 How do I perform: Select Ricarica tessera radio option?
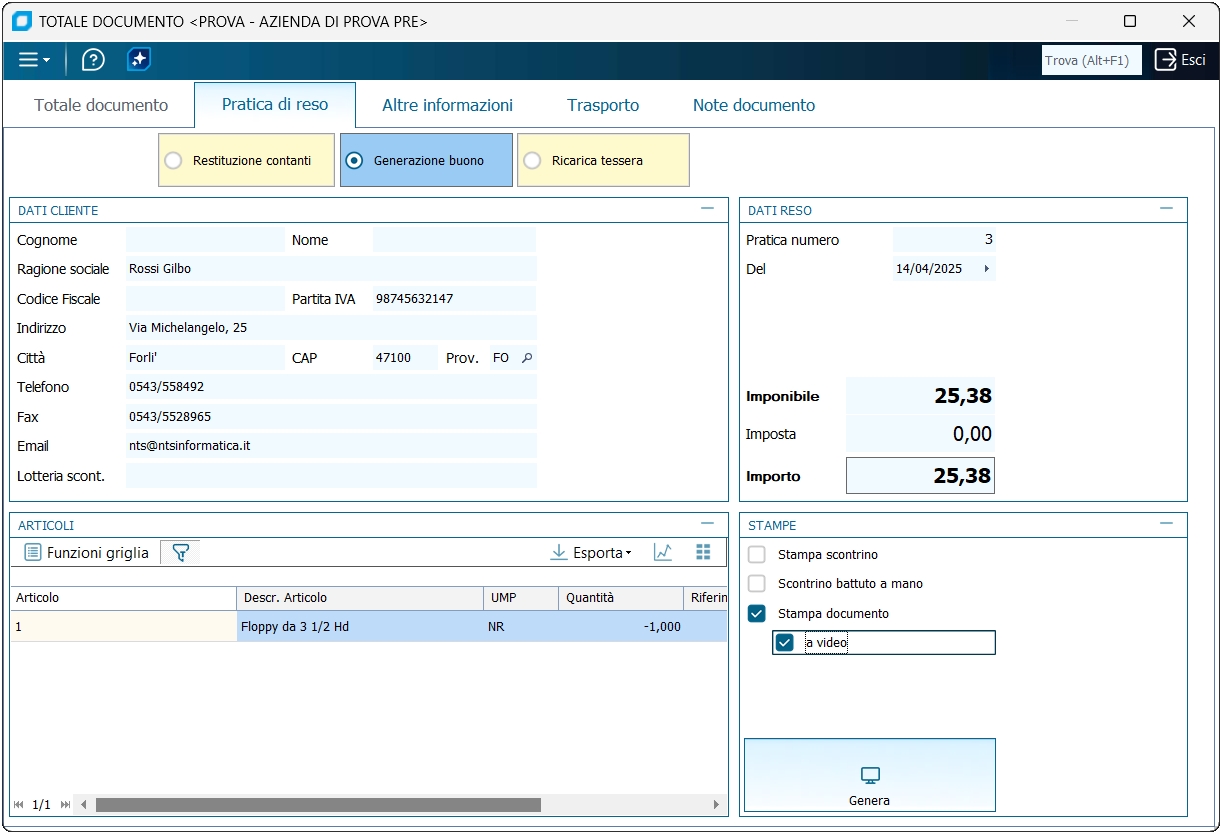tap(533, 160)
